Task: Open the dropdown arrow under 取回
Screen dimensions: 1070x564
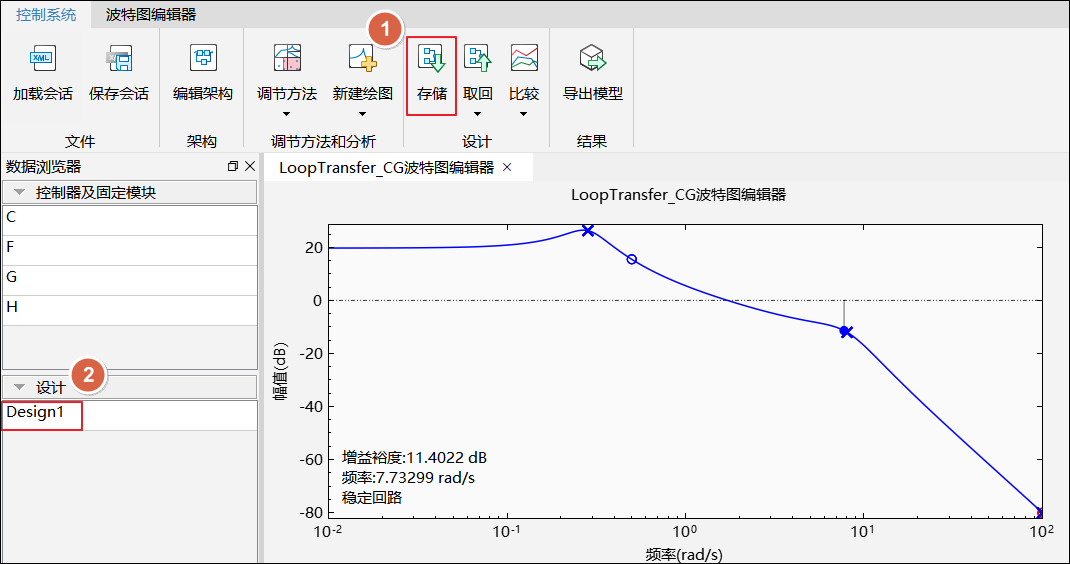Action: (477, 114)
